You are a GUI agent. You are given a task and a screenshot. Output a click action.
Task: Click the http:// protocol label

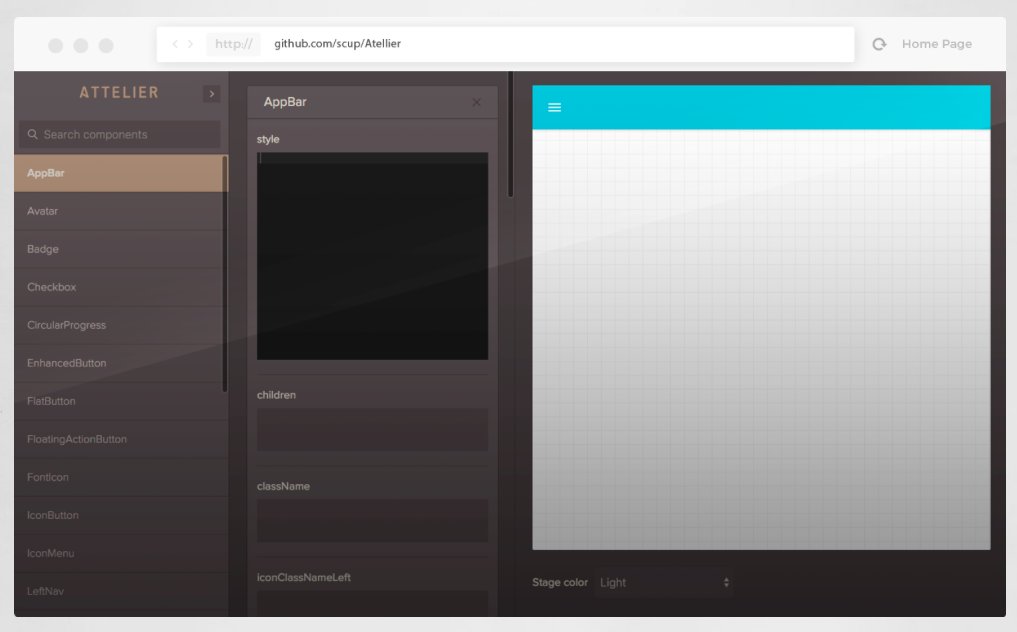(x=233, y=44)
